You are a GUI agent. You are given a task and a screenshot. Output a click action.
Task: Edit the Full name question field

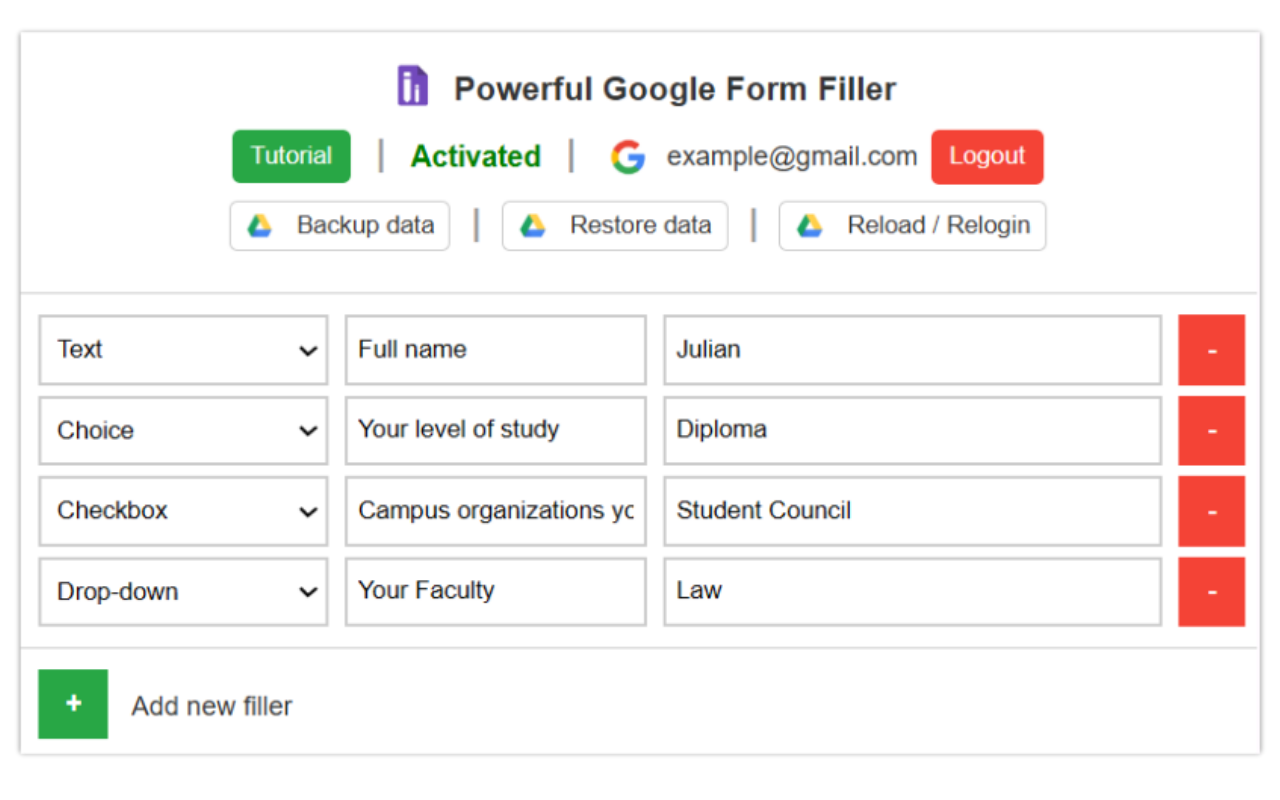(496, 350)
